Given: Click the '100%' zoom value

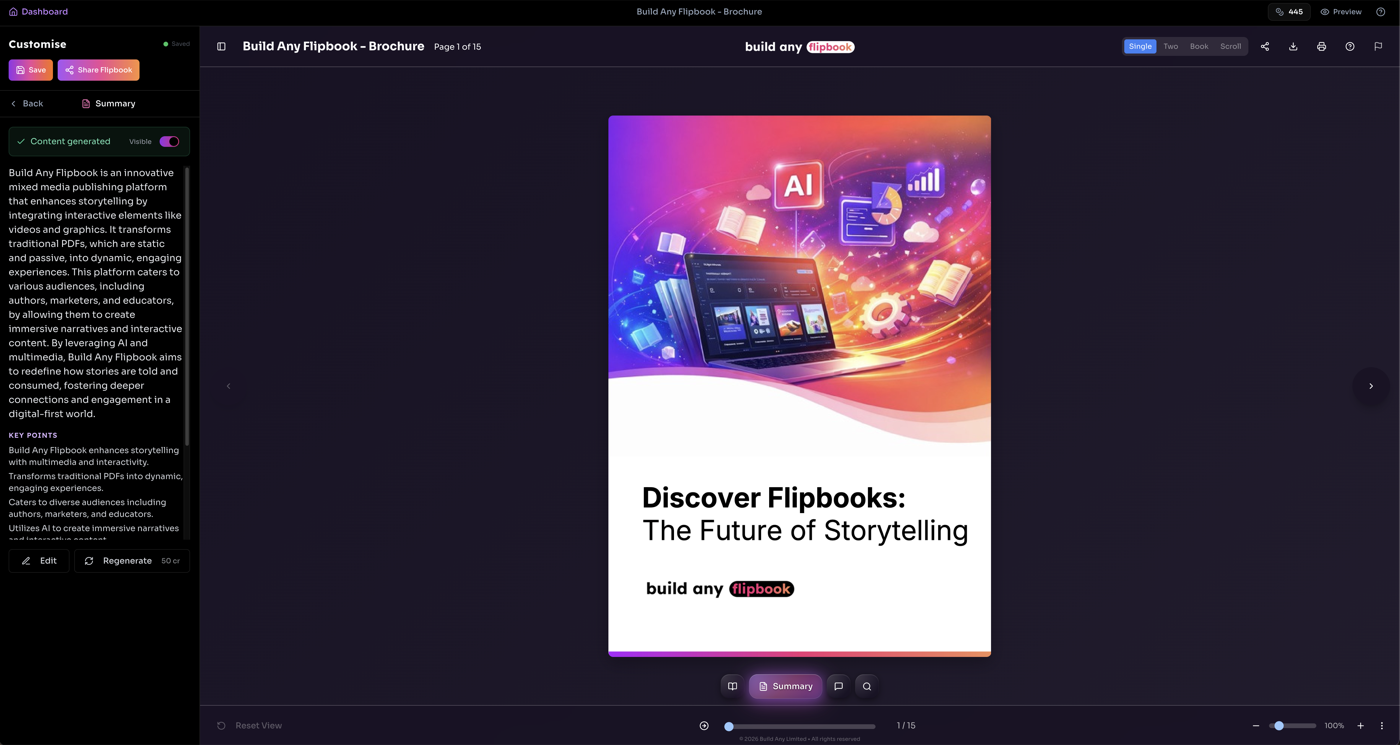Looking at the screenshot, I should tap(1334, 726).
